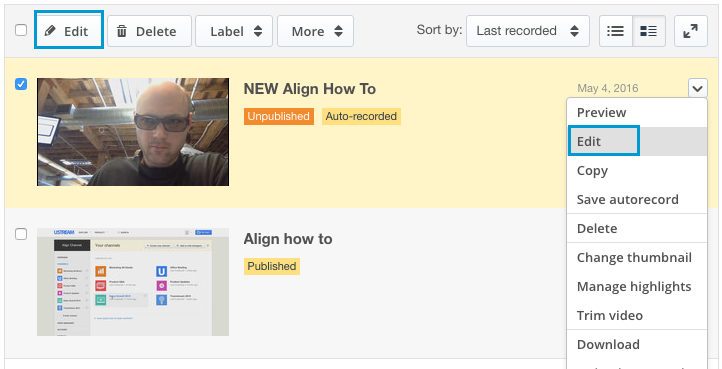Choose Edit in the video dropdown menu
Screen dimensions: 722x369
[637, 141]
